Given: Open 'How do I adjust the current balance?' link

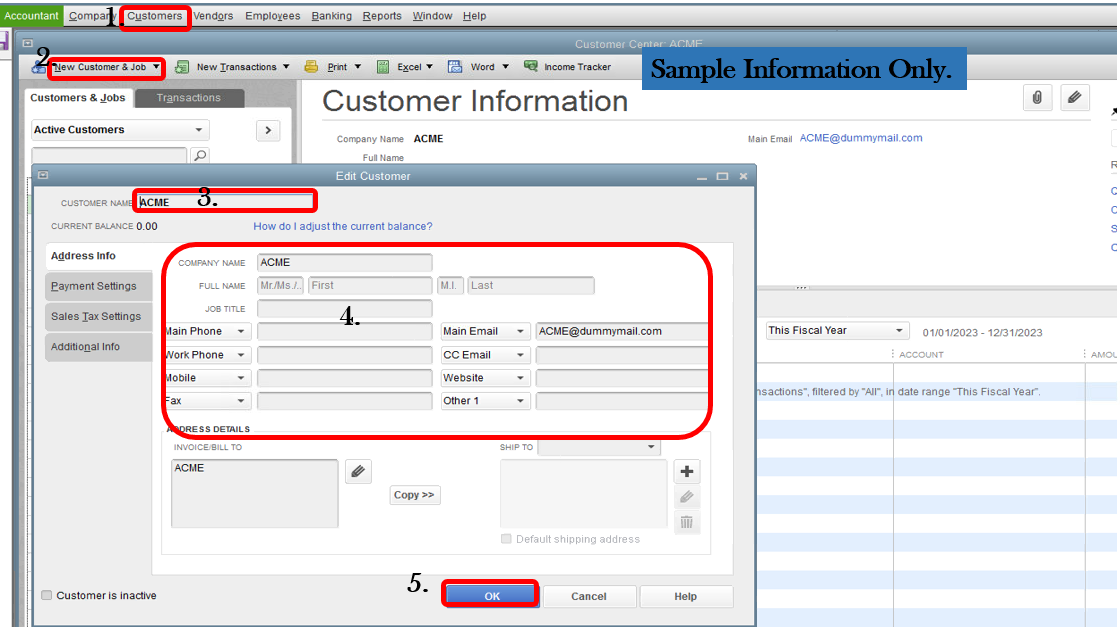Looking at the screenshot, I should coord(343,226).
